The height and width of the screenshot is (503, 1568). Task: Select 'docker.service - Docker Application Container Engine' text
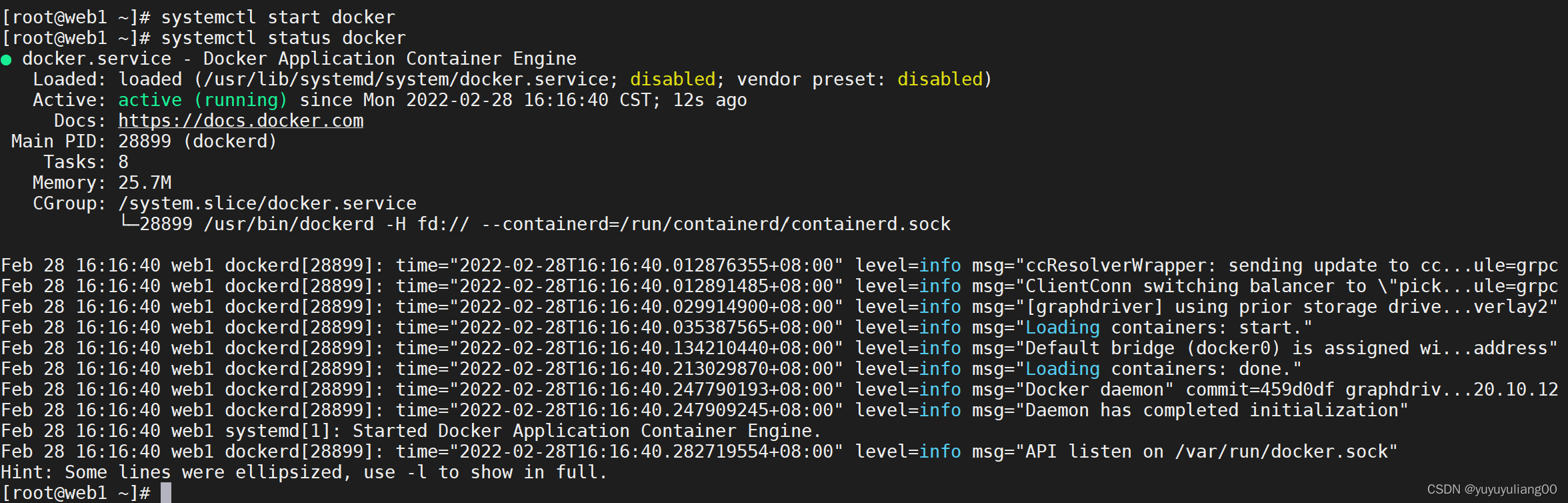299,59
